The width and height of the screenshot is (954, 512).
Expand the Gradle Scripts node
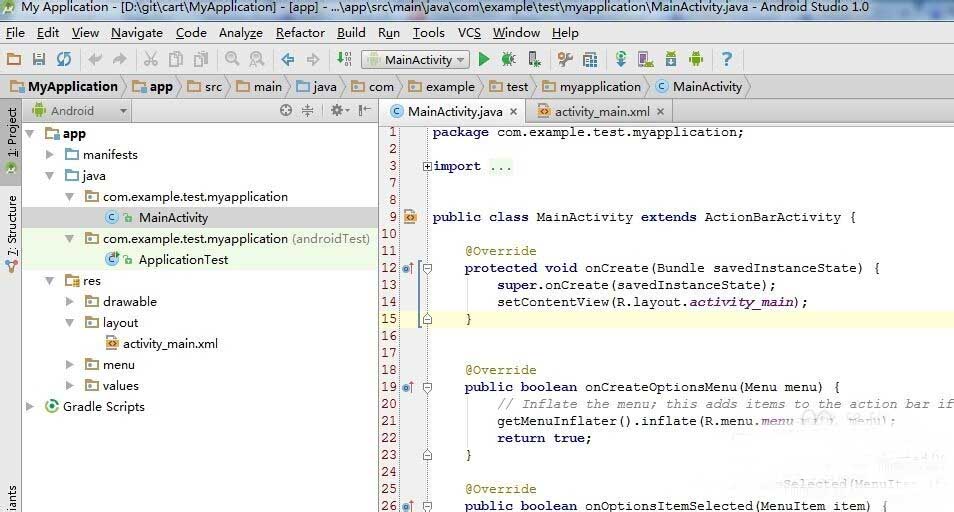pyautogui.click(x=29, y=406)
